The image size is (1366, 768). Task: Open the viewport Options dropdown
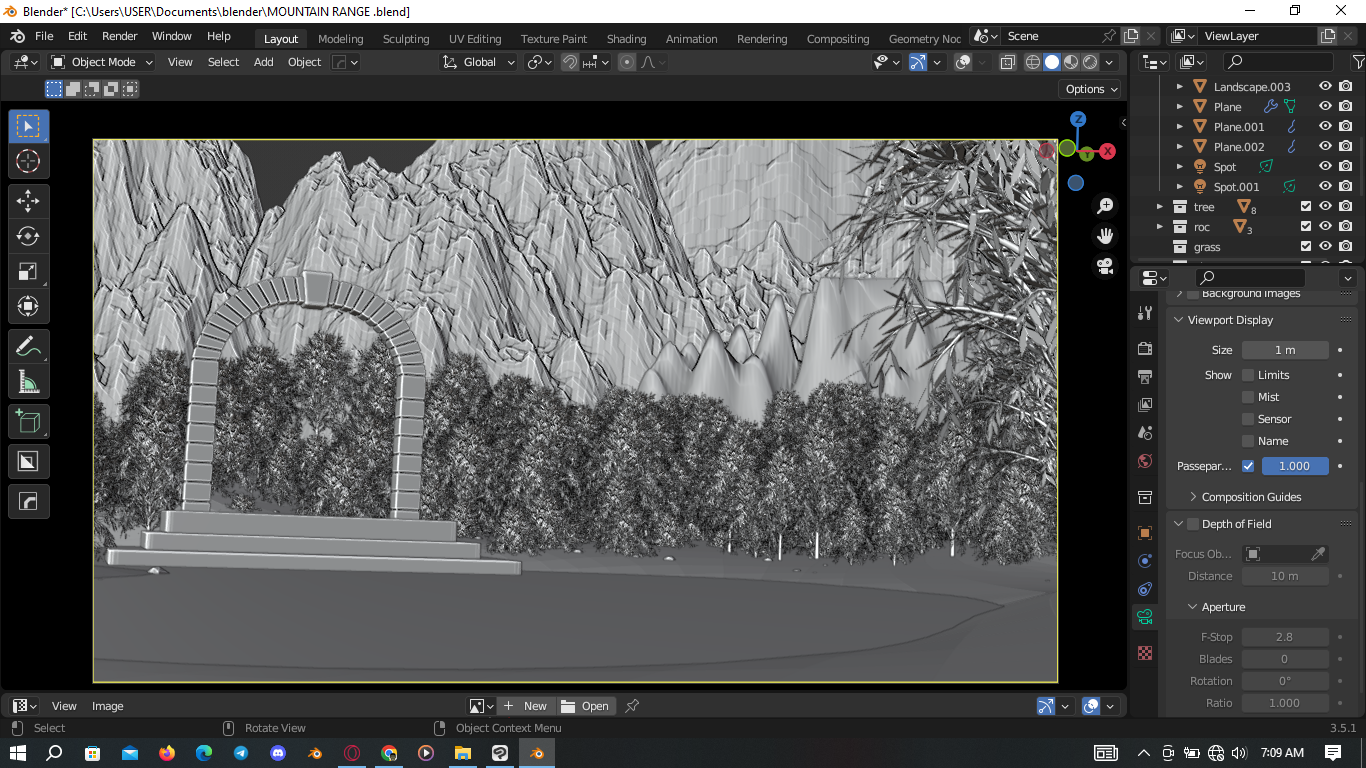click(x=1091, y=89)
